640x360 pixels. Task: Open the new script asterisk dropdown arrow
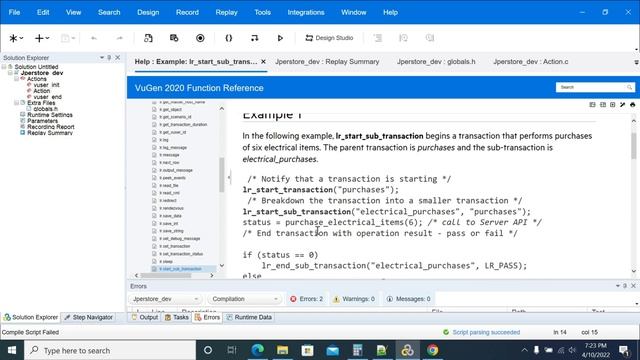click(x=21, y=38)
